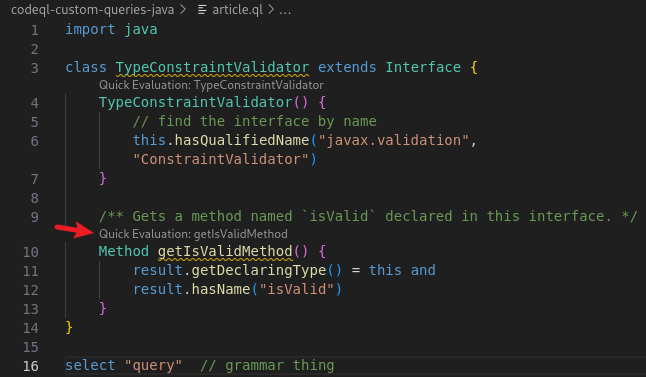Run Quick Evaluation: getIsValidMethod code lens
The image size is (646, 377).
[193, 234]
